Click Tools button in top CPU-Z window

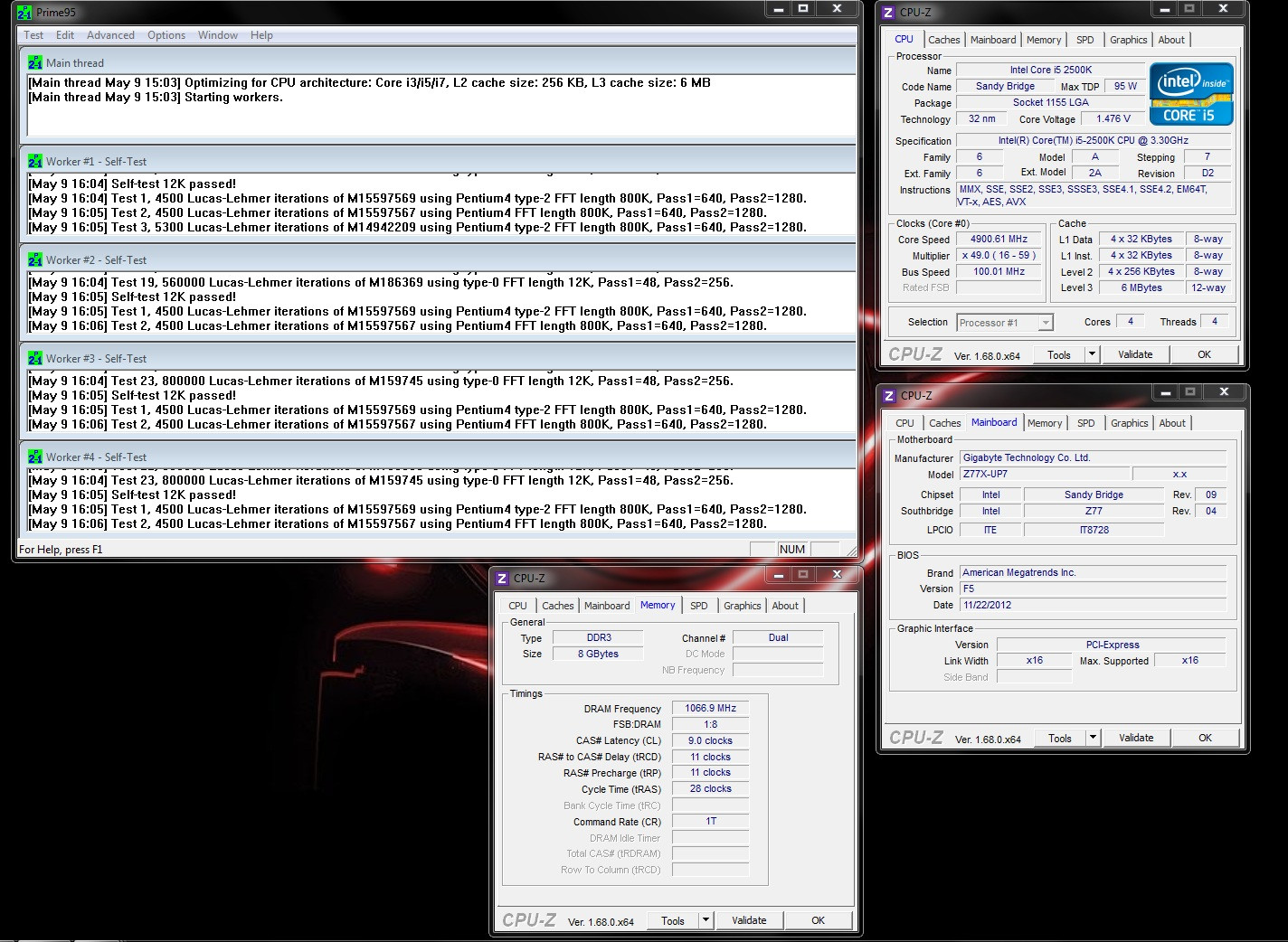(x=1059, y=354)
